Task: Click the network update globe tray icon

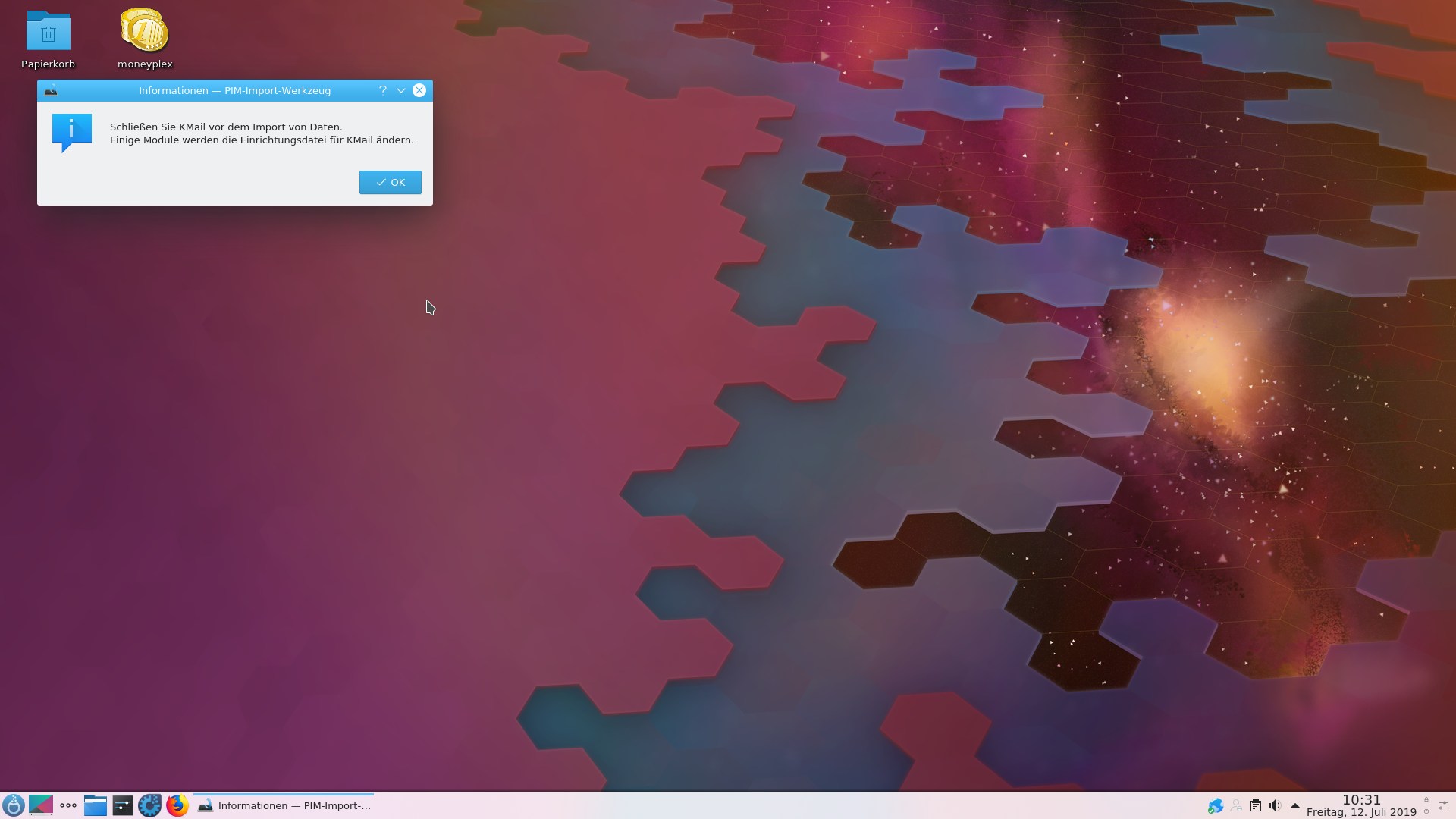Action: (x=1216, y=806)
